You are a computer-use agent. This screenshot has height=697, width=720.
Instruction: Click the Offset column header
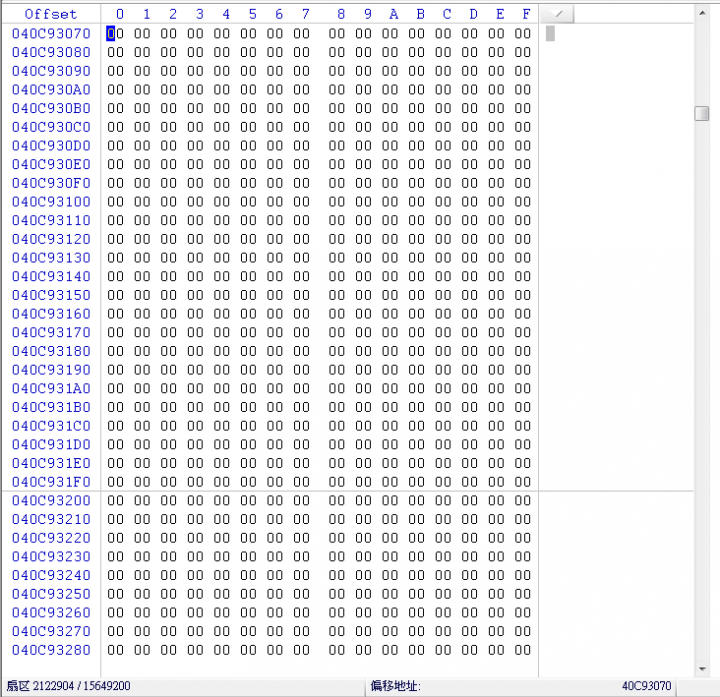pyautogui.click(x=51, y=14)
